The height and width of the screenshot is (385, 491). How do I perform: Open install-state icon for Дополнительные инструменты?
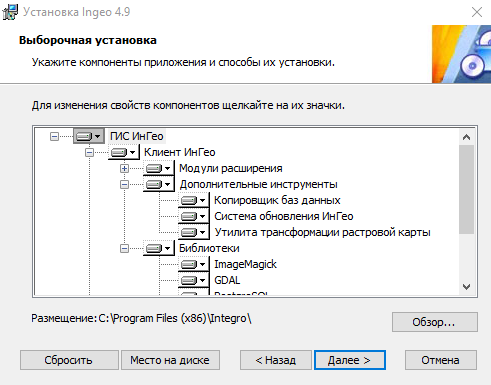[159, 184]
